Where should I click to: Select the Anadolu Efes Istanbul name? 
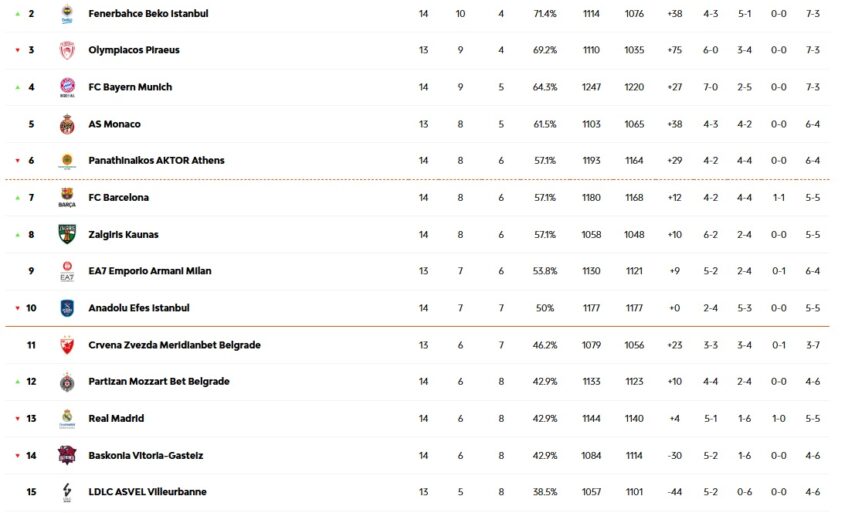point(138,308)
